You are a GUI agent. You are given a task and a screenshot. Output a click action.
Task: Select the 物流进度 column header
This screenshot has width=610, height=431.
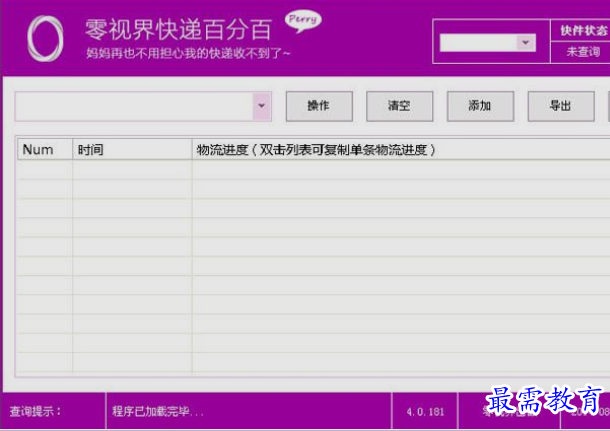pos(401,149)
